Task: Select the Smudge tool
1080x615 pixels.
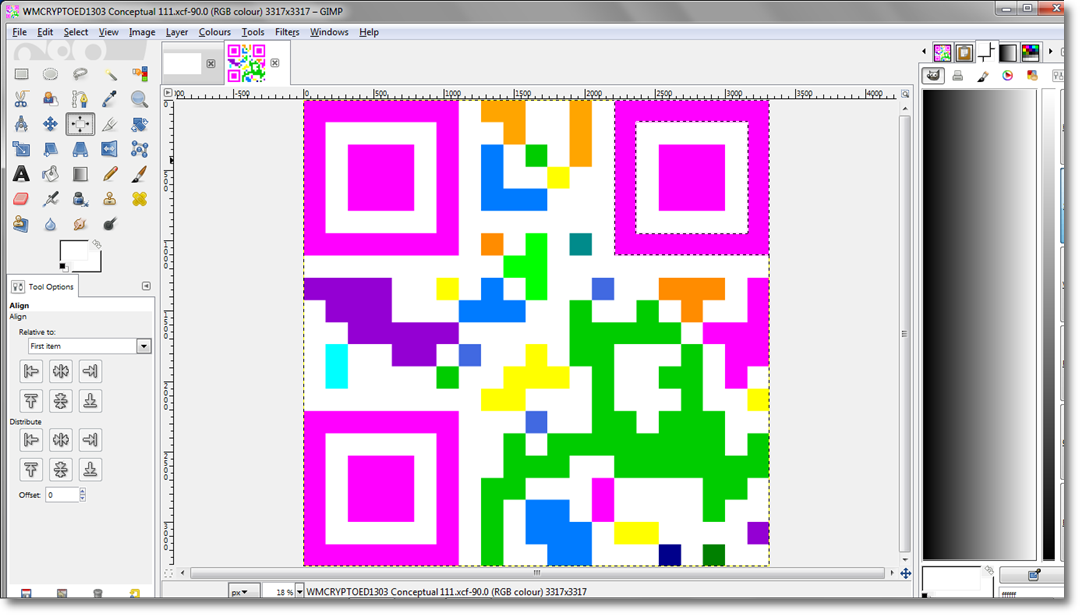Action: (80, 224)
